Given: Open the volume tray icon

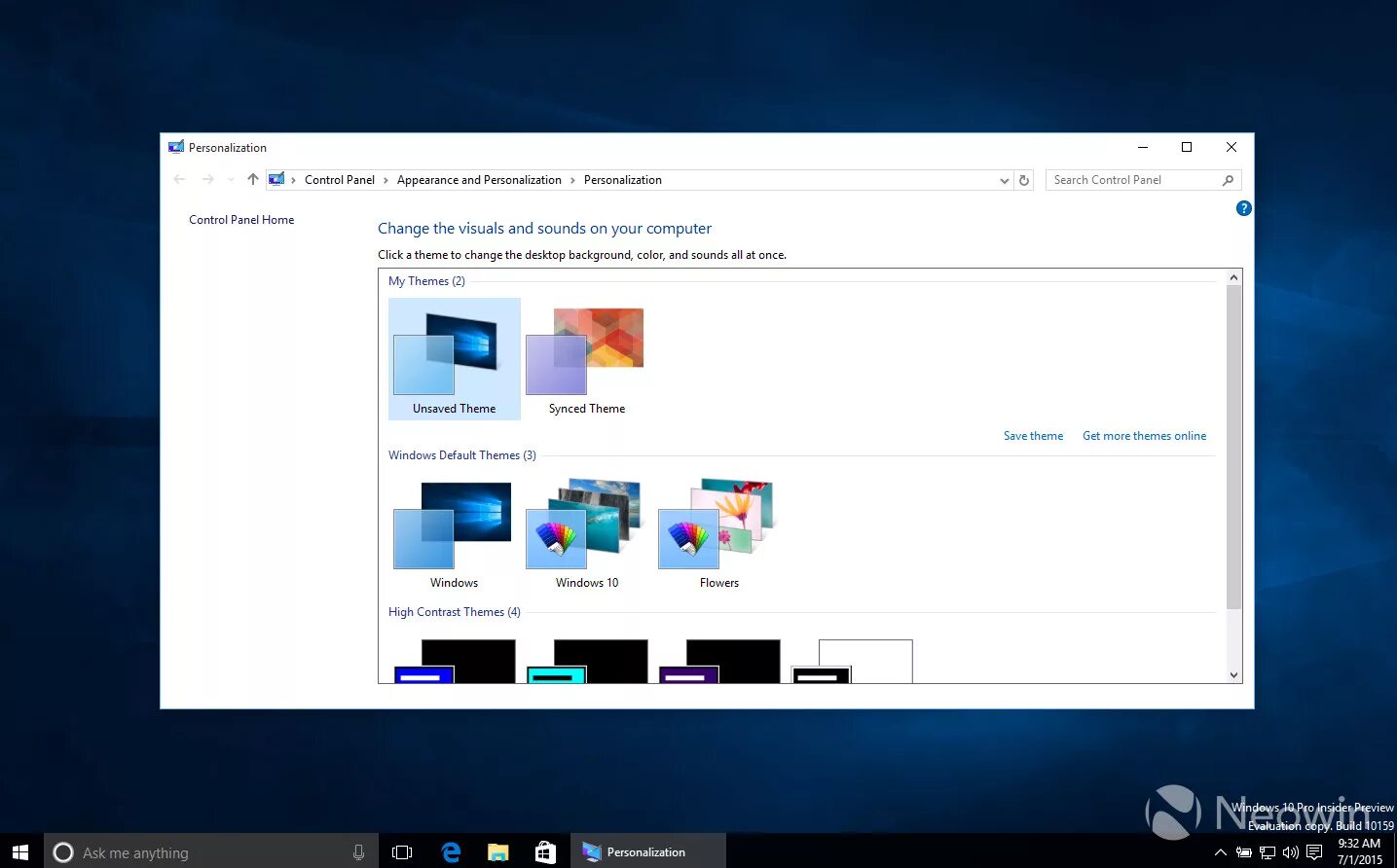Looking at the screenshot, I should pyautogui.click(x=1291, y=852).
